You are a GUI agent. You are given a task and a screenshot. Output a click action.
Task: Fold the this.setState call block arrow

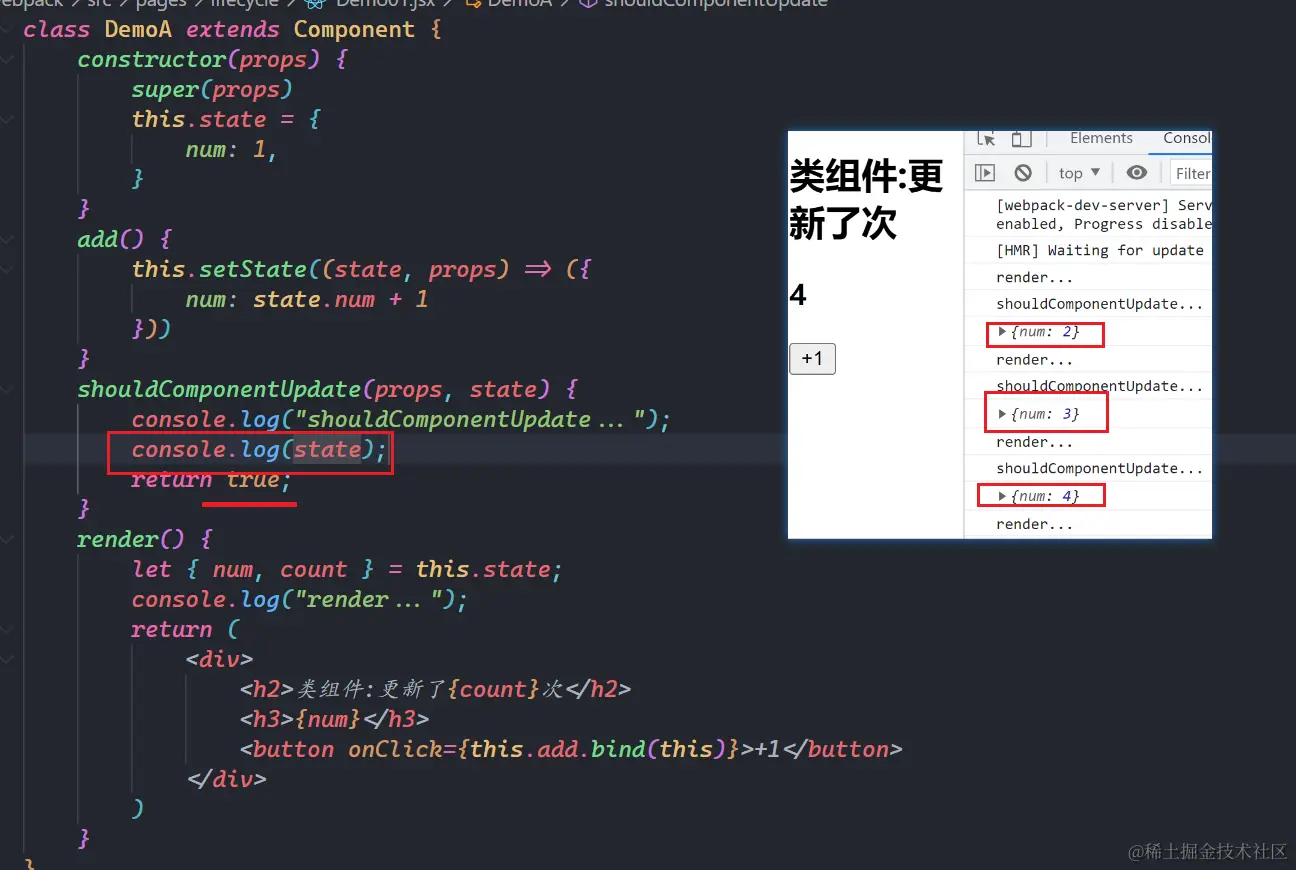click(x=7, y=270)
